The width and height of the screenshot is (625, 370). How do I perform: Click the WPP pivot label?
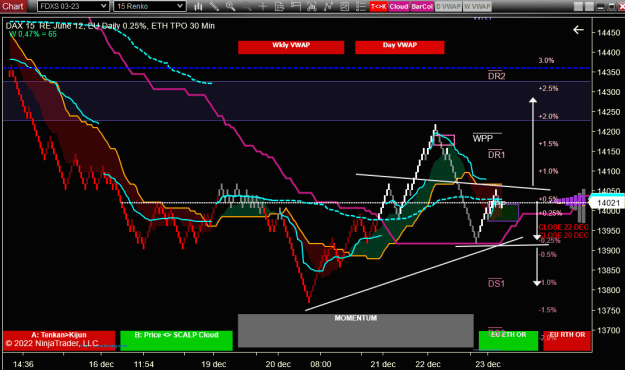(x=483, y=138)
